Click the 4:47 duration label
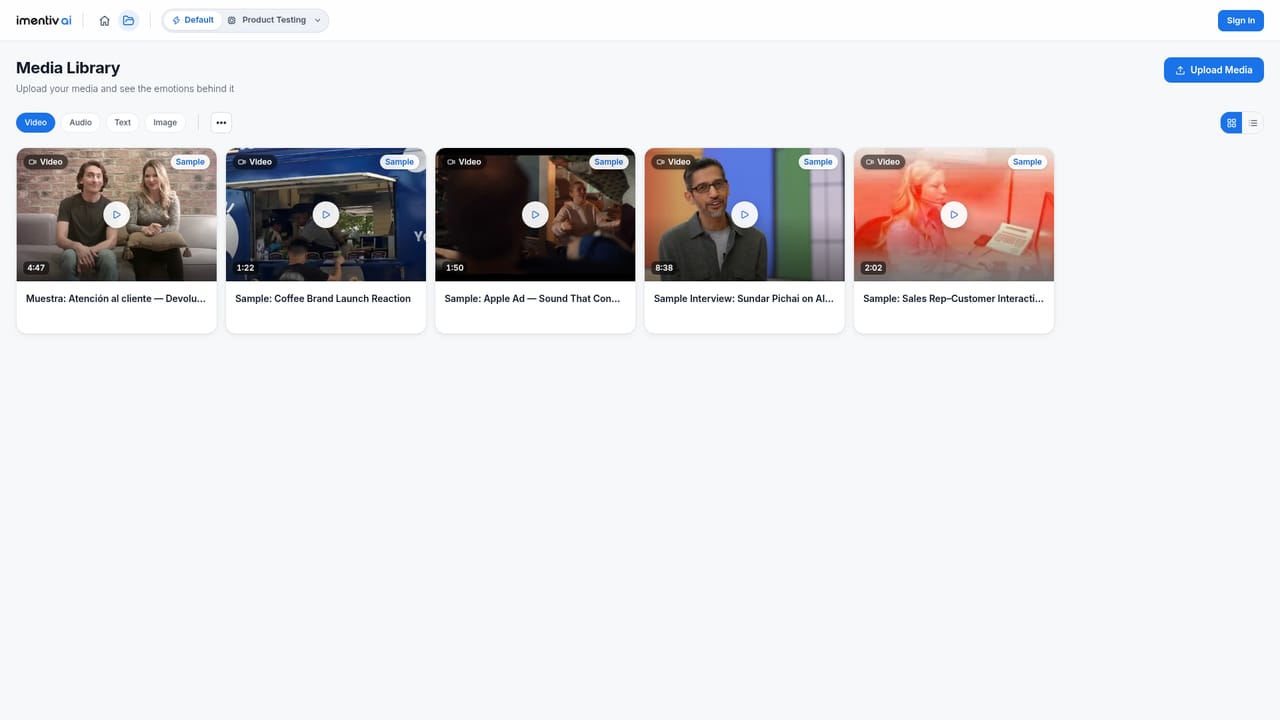1280x720 pixels. [x=36, y=268]
